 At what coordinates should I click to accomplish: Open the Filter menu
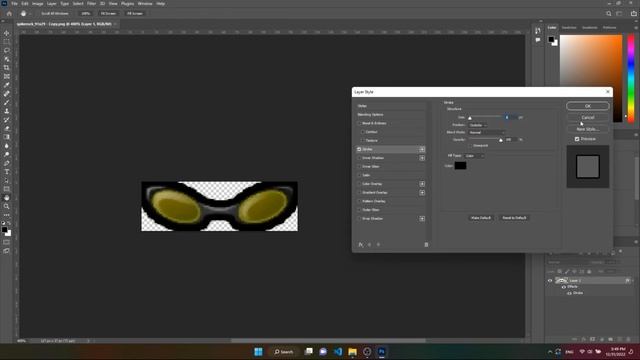(x=91, y=4)
